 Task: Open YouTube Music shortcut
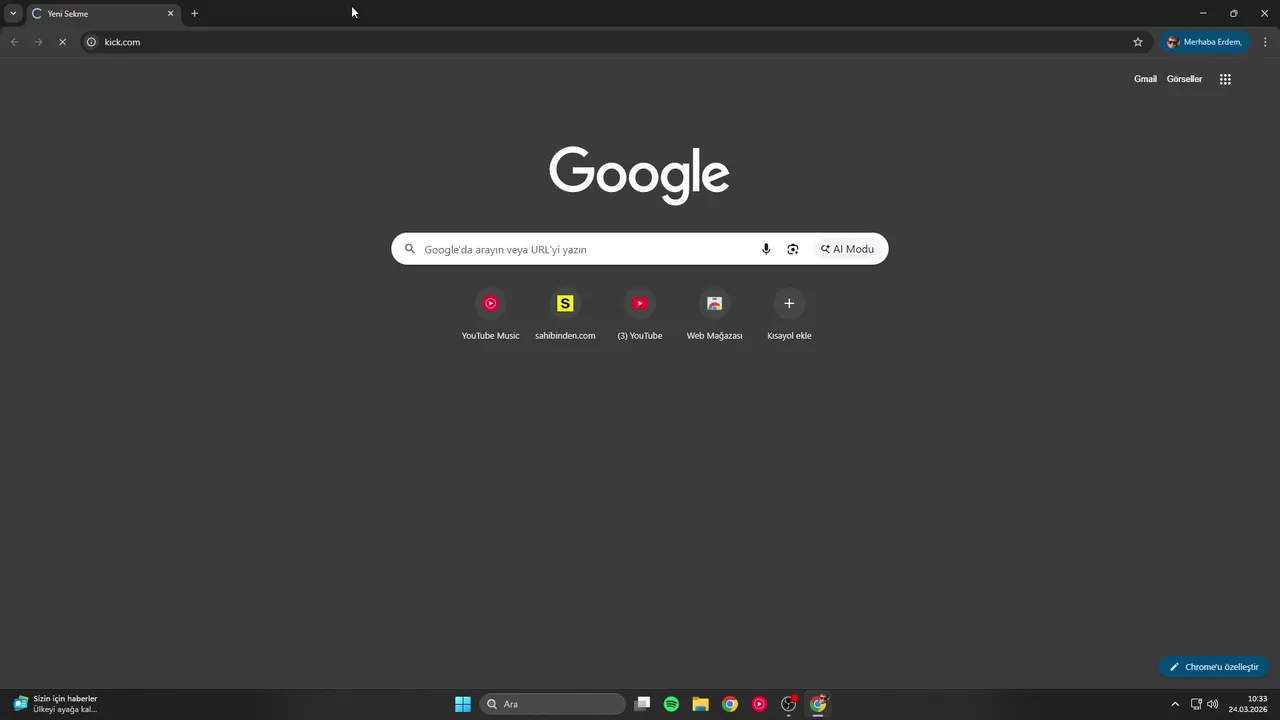(x=490, y=315)
